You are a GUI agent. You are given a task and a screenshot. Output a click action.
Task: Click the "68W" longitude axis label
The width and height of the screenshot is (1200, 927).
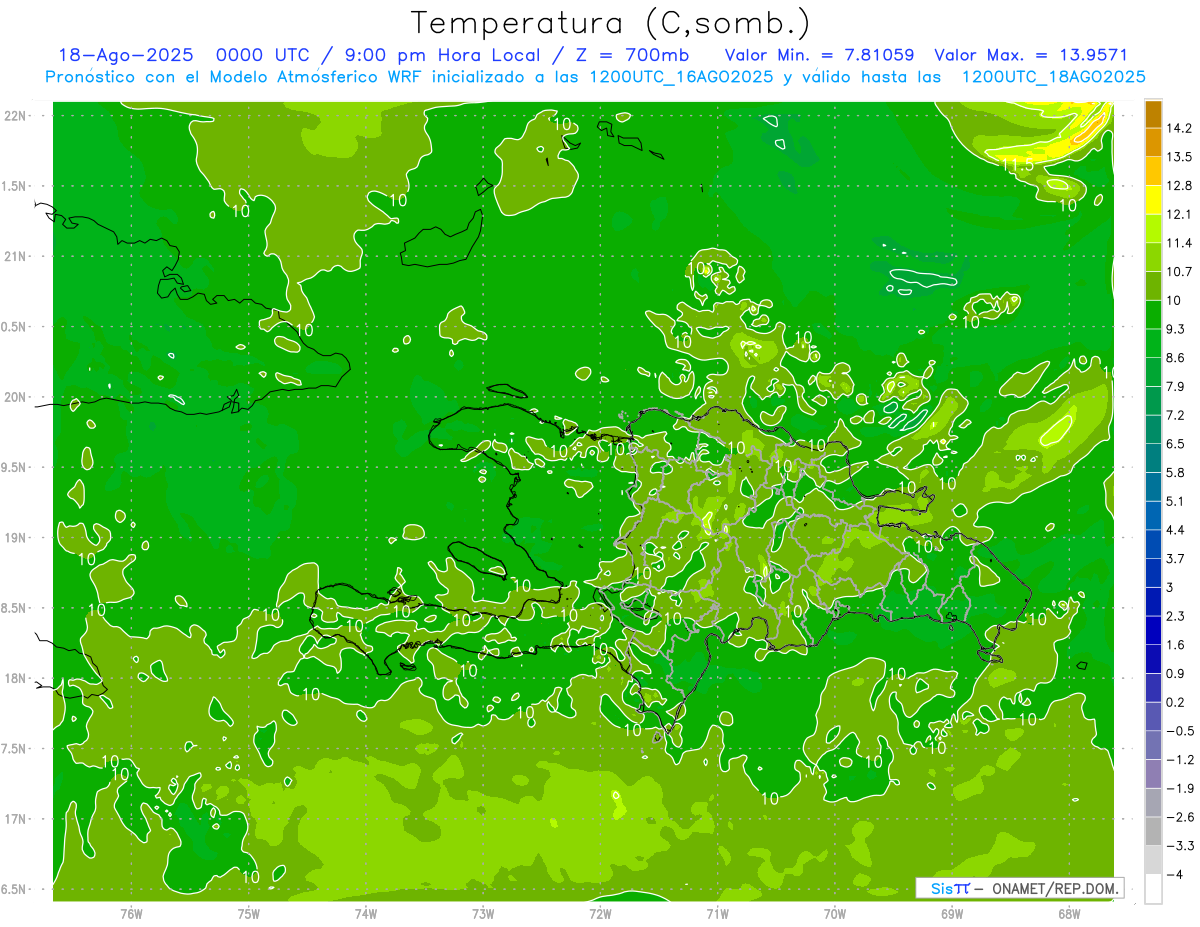(x=1068, y=913)
